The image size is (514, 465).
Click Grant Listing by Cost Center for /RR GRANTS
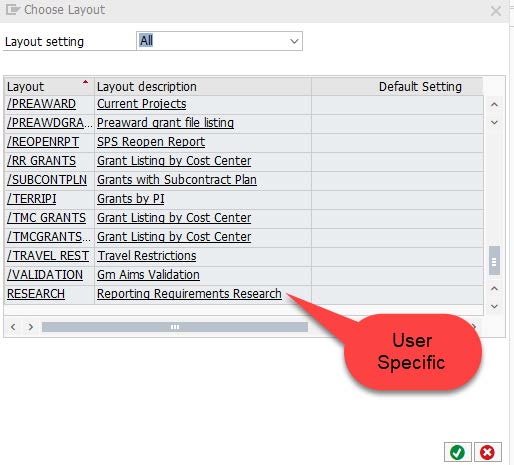(x=174, y=161)
